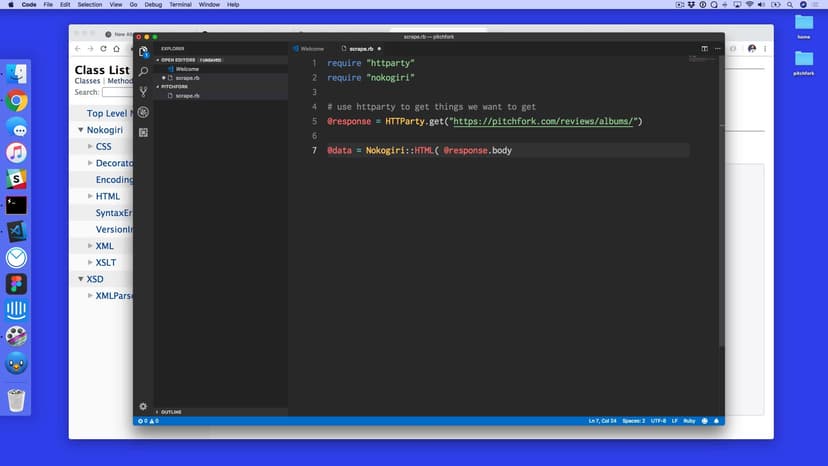828x466 pixels.
Task: Open the Extensions view
Action: tap(144, 132)
